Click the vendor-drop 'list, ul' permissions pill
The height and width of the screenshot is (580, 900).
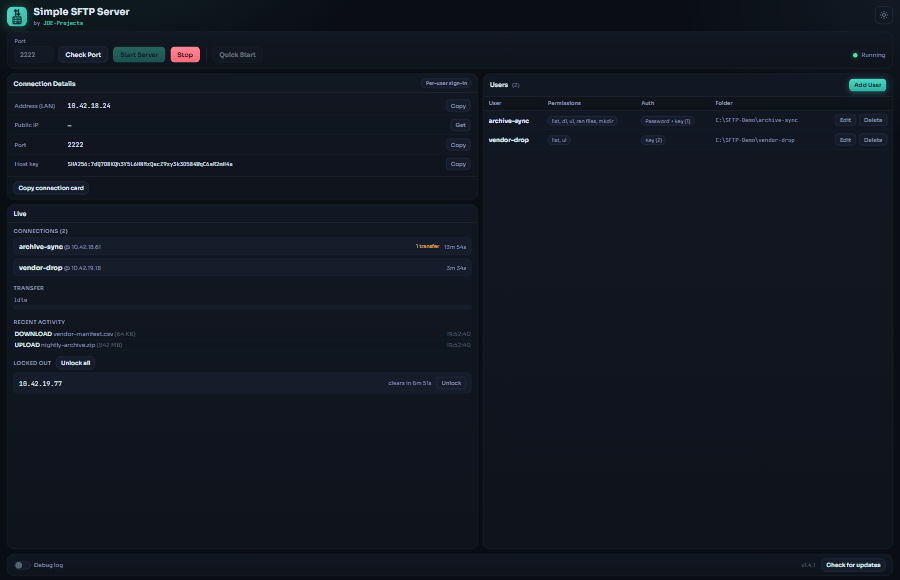click(x=558, y=140)
